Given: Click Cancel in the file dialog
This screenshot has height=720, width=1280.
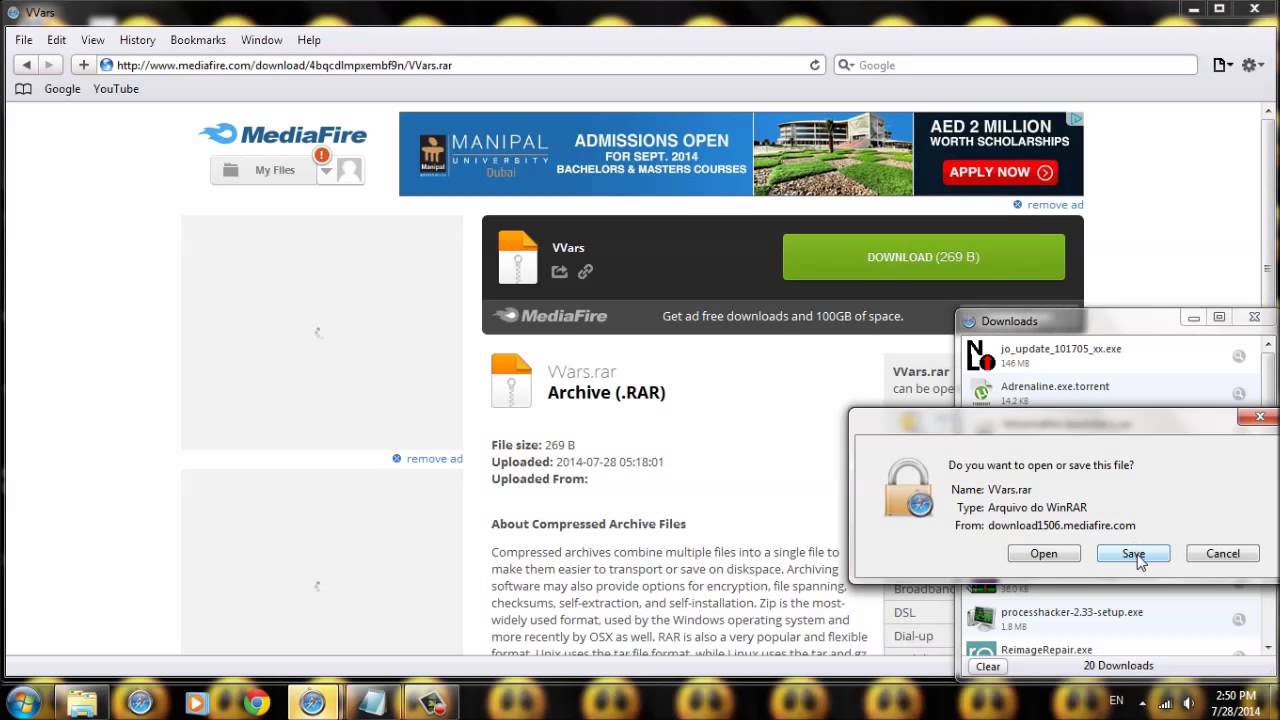Looking at the screenshot, I should (1223, 553).
